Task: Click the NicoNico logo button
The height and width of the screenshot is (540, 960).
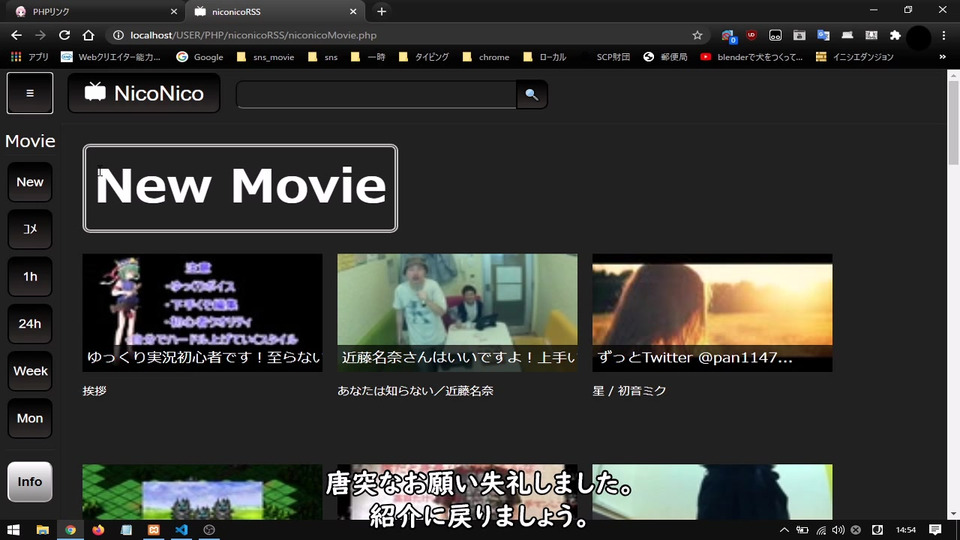Action: coord(144,93)
